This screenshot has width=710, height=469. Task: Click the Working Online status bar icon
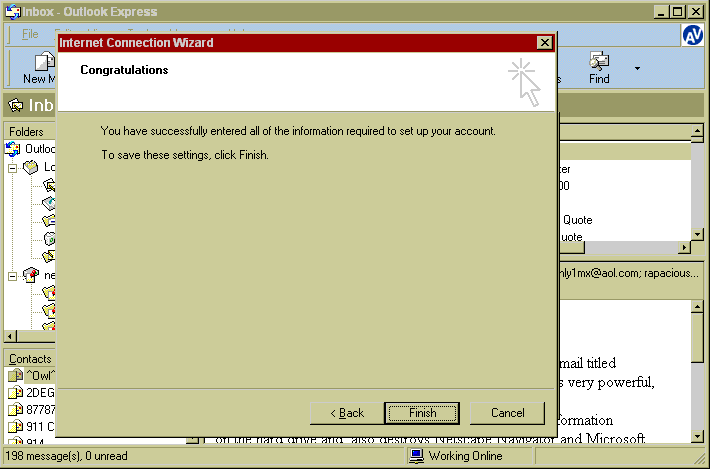[417, 455]
